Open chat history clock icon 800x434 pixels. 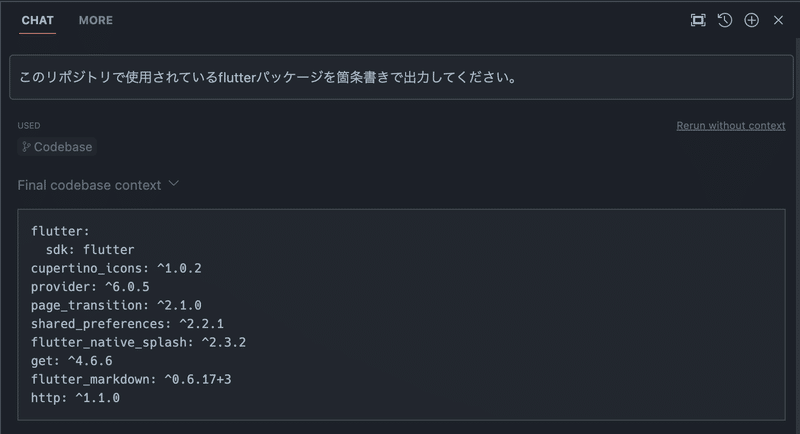click(725, 20)
